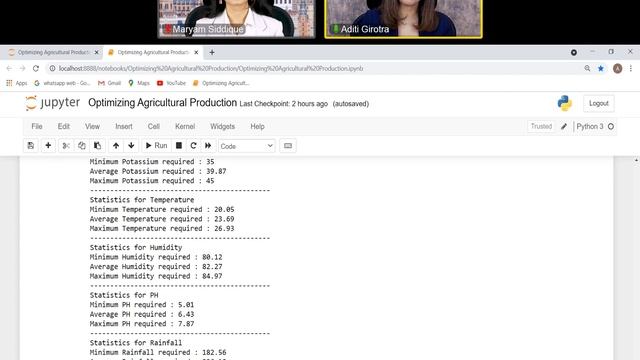
Task: Close the first browser tab
Action: pos(96,52)
